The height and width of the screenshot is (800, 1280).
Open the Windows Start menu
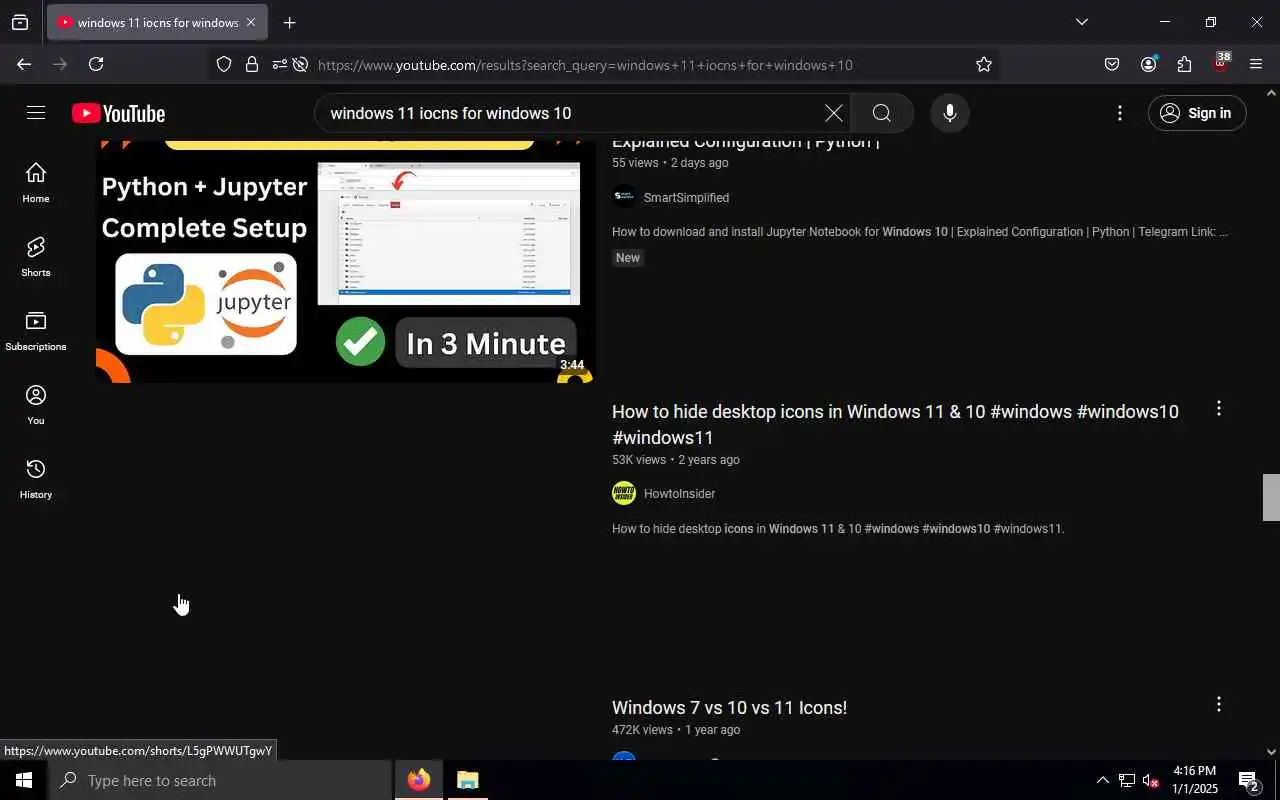coord(24,780)
